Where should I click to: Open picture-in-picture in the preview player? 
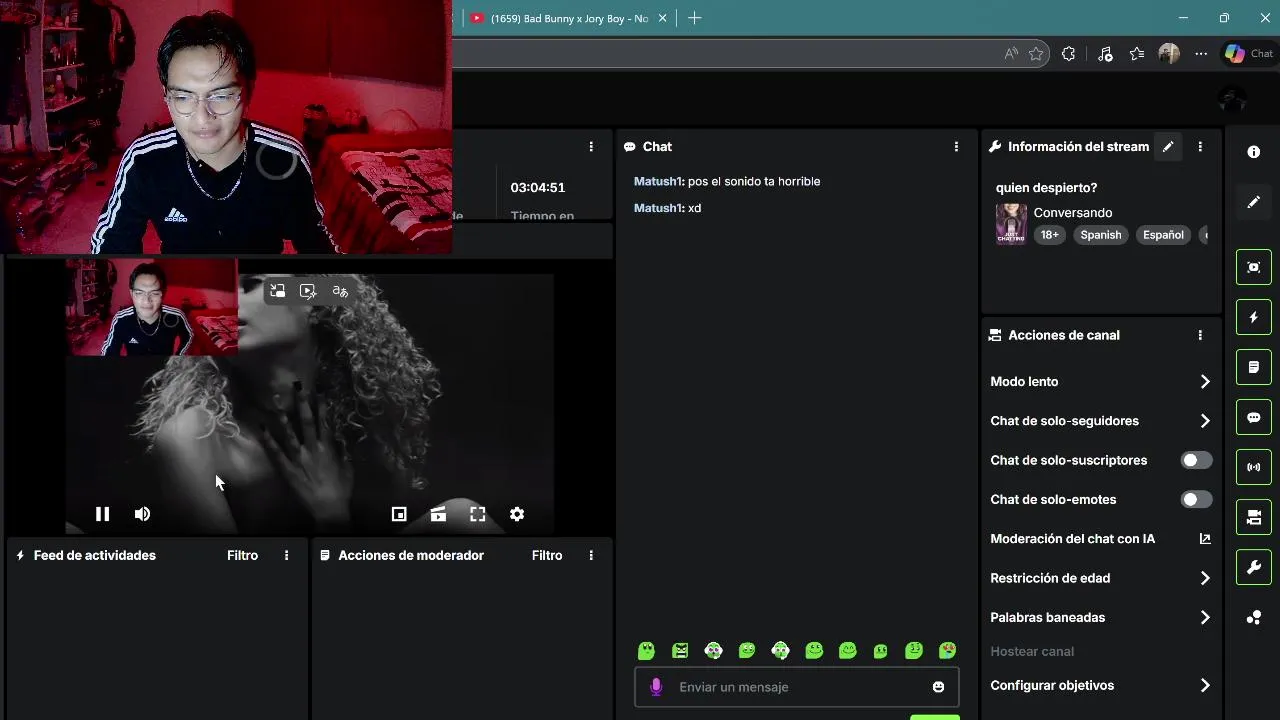coord(399,514)
